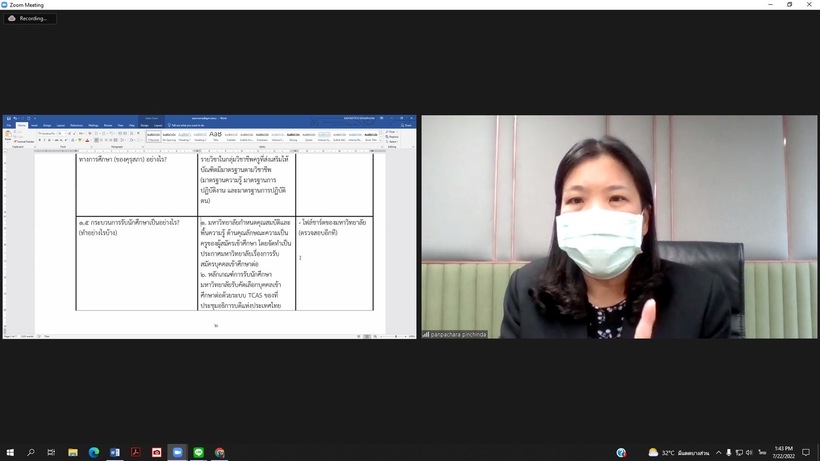The height and width of the screenshot is (461, 820).
Task: Toggle Underline formatting in the Word ribbon
Action: click(x=49, y=140)
